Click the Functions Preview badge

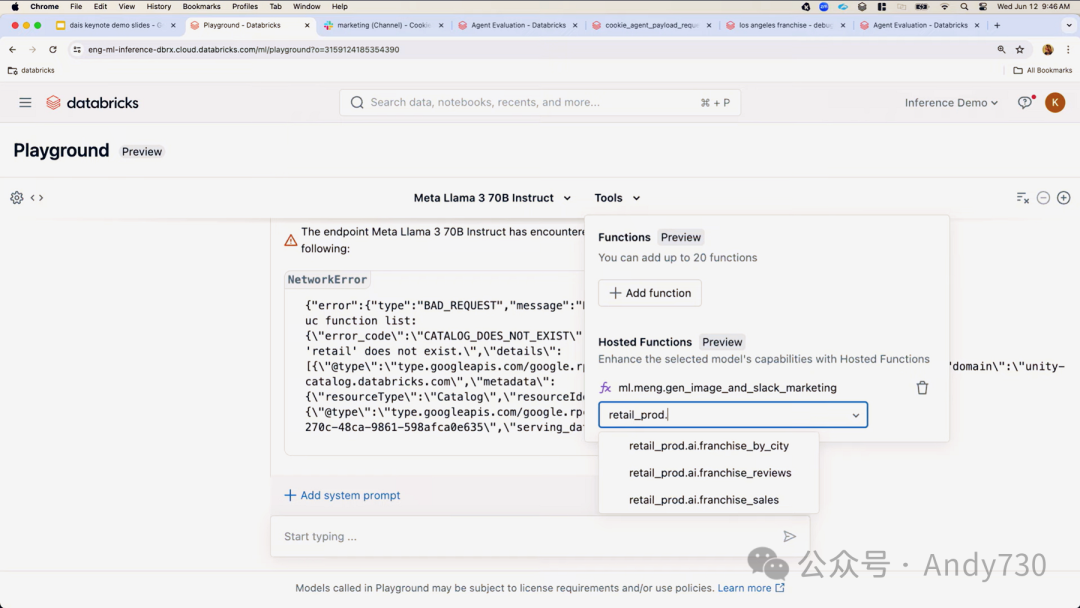tap(681, 237)
